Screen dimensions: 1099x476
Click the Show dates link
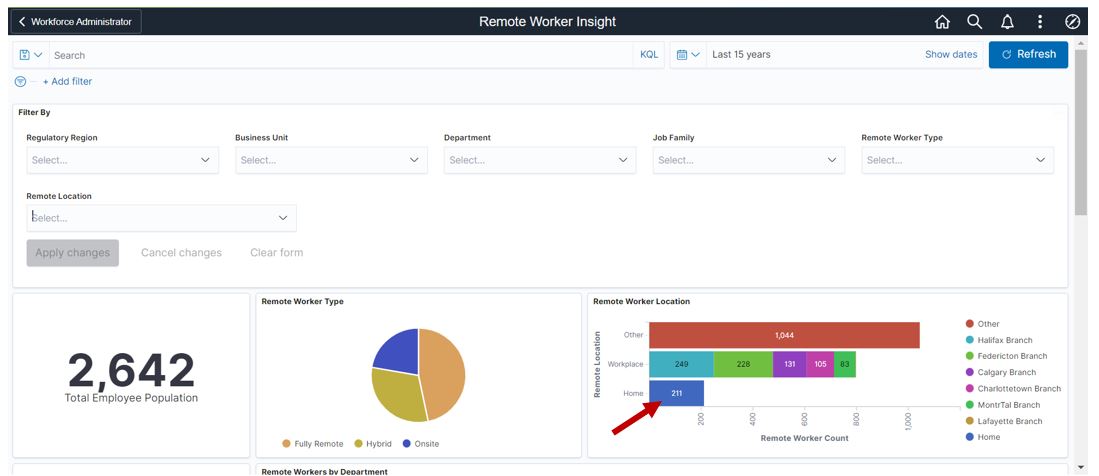point(951,55)
